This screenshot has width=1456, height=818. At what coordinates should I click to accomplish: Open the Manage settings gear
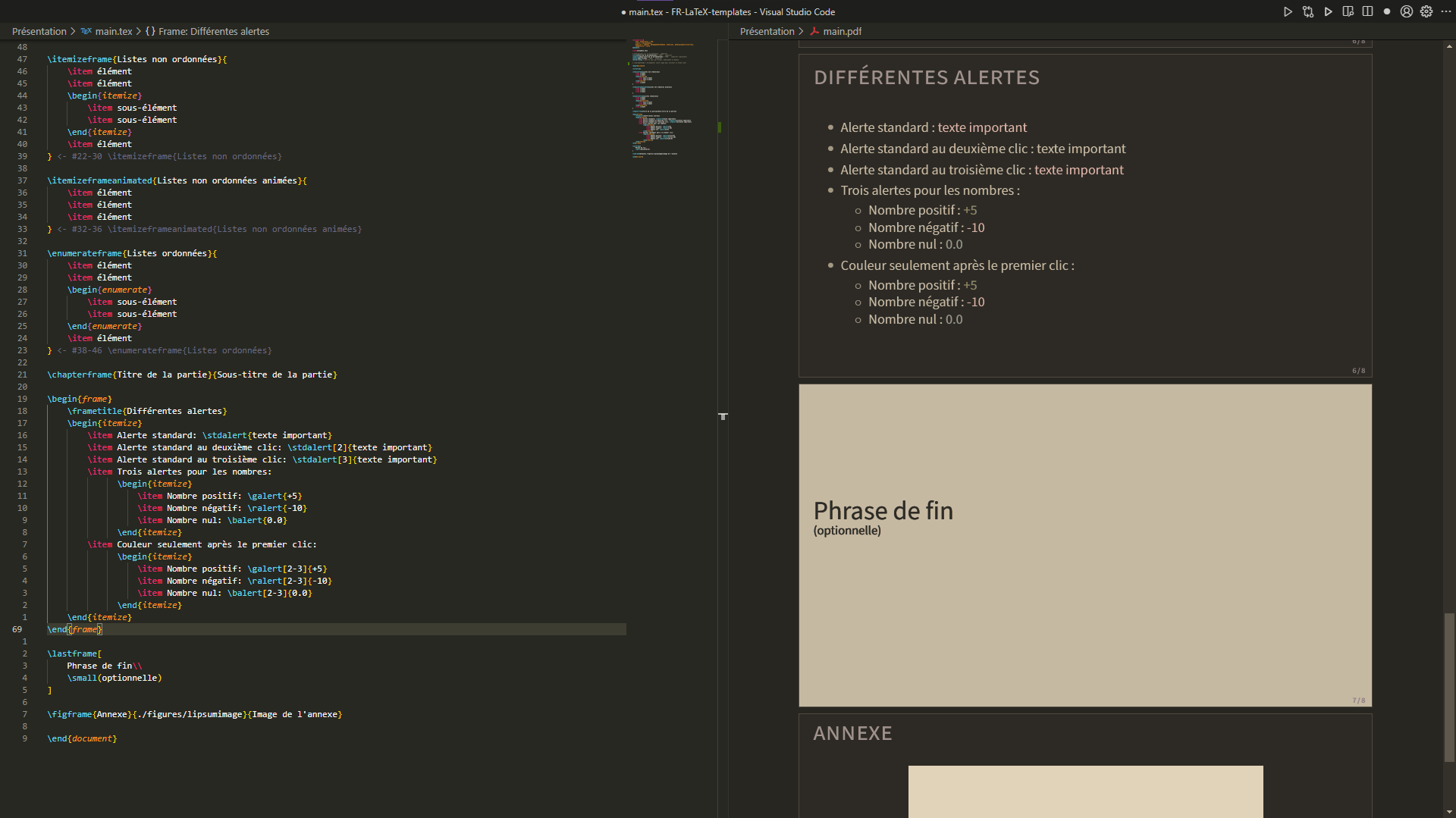(x=1426, y=11)
